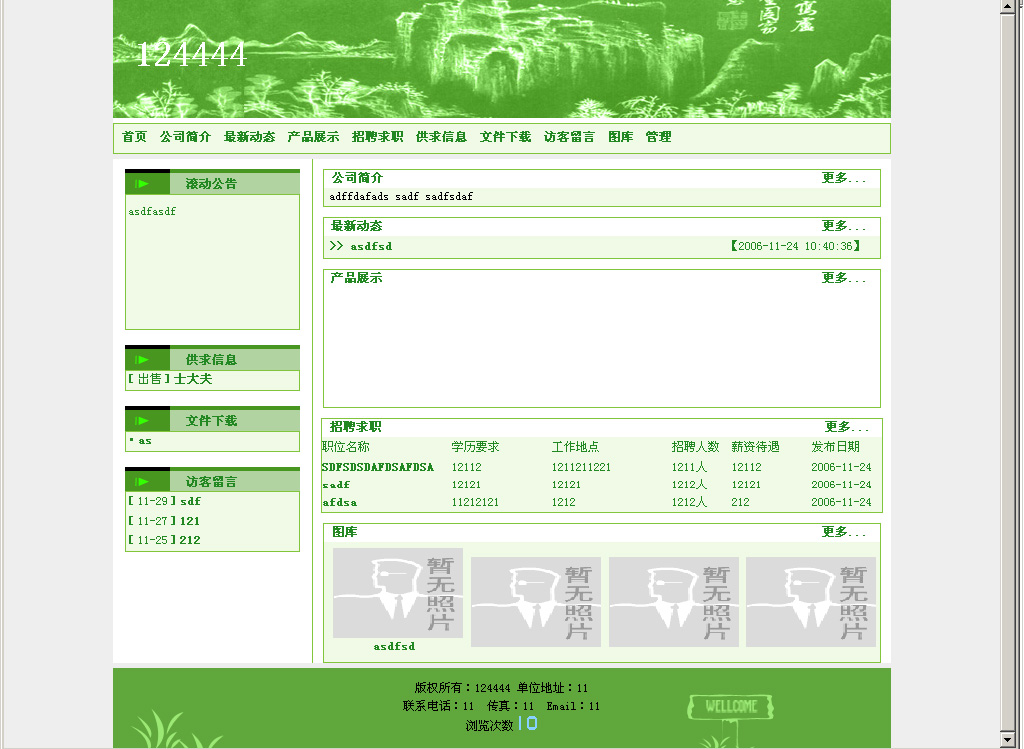Open job posting SDFSDSDAFDSAFDSA
The width and height of the screenshot is (1024, 749).
[378, 467]
